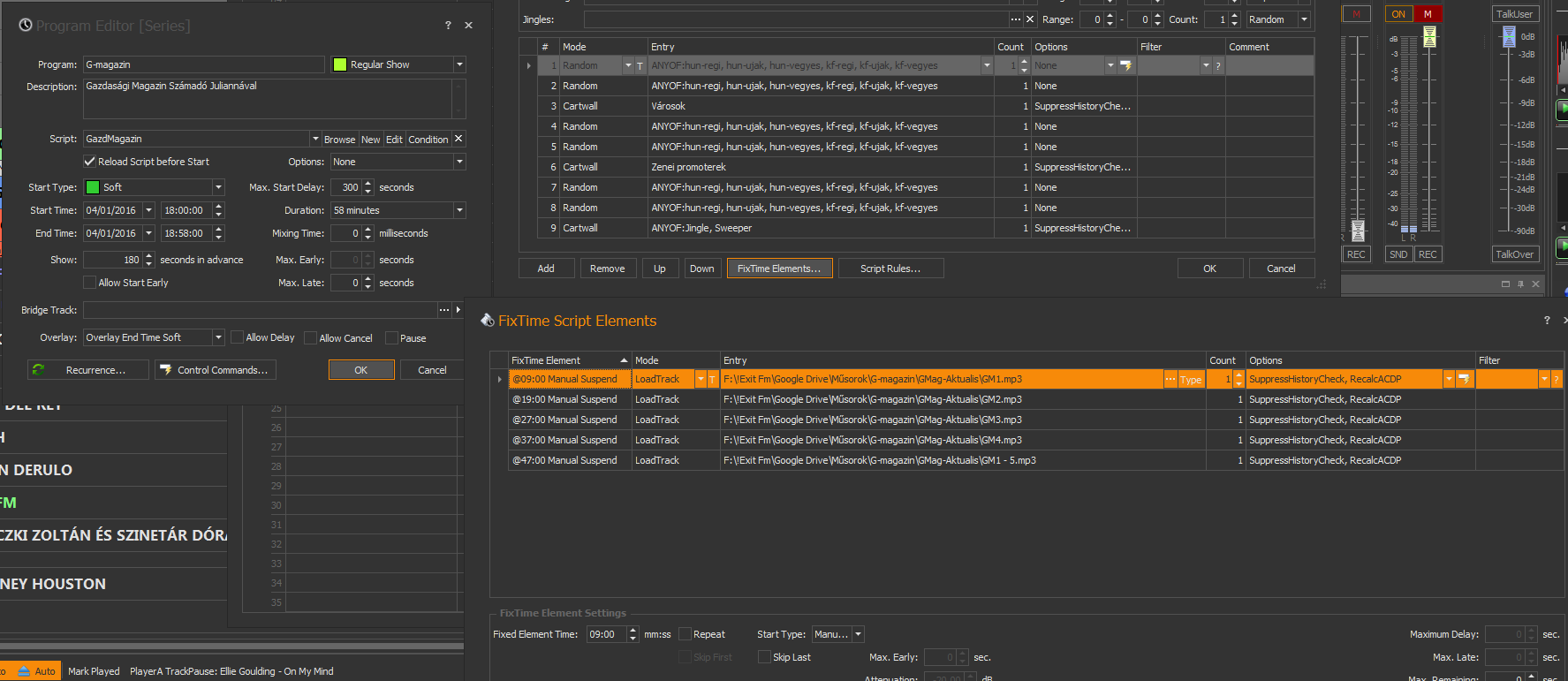1568x681 pixels.
Task: Click the Entry column header in FixTime grid
Action: (x=963, y=360)
